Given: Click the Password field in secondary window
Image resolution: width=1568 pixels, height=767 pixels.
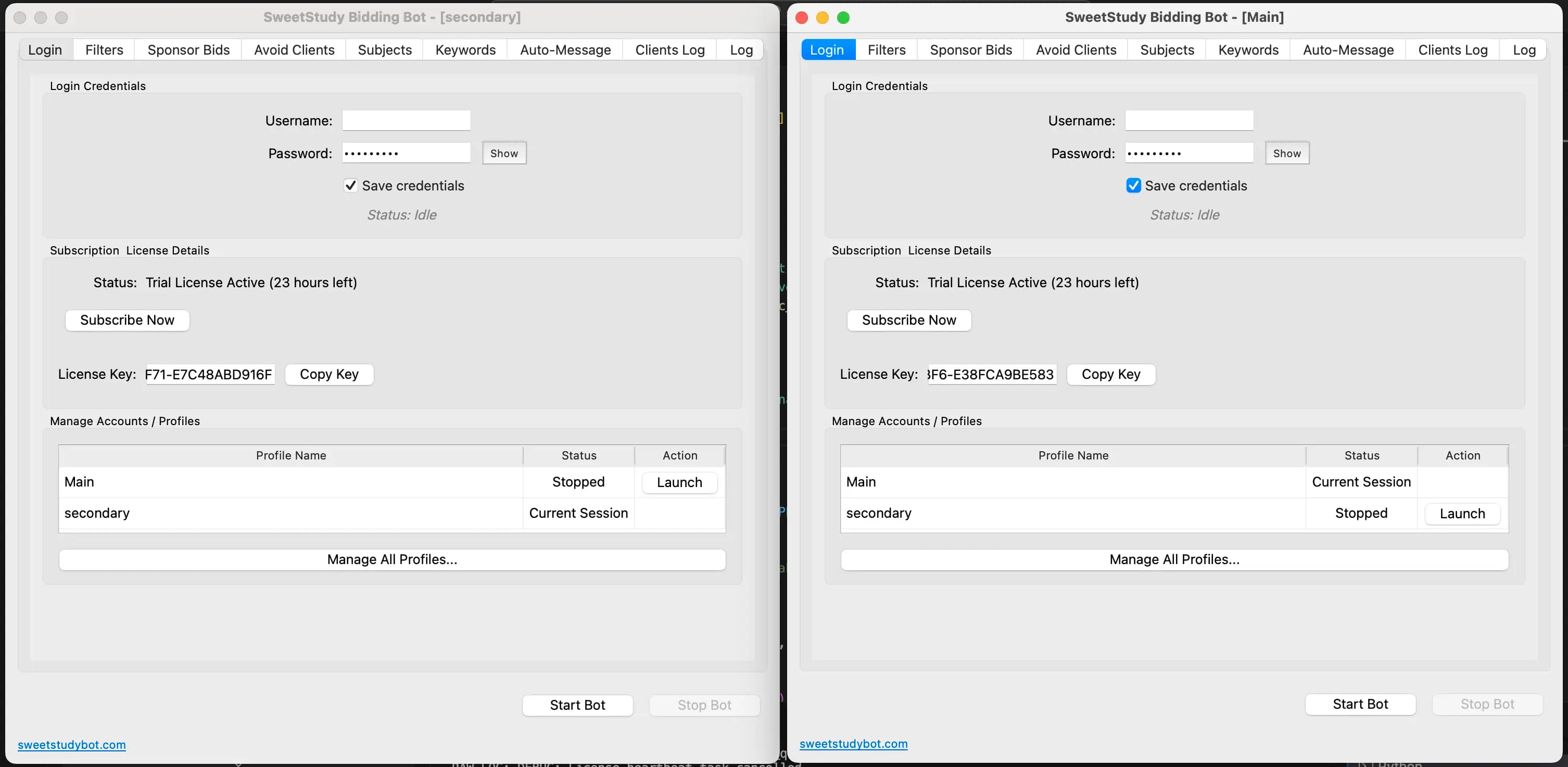Looking at the screenshot, I should coord(406,152).
